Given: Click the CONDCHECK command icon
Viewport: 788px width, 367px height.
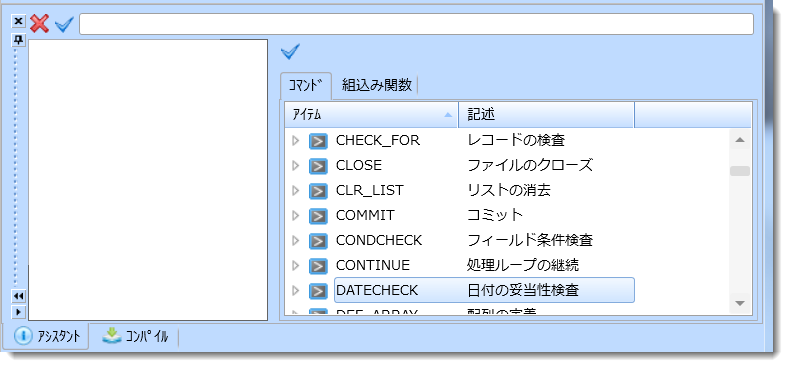Looking at the screenshot, I should pos(318,241).
